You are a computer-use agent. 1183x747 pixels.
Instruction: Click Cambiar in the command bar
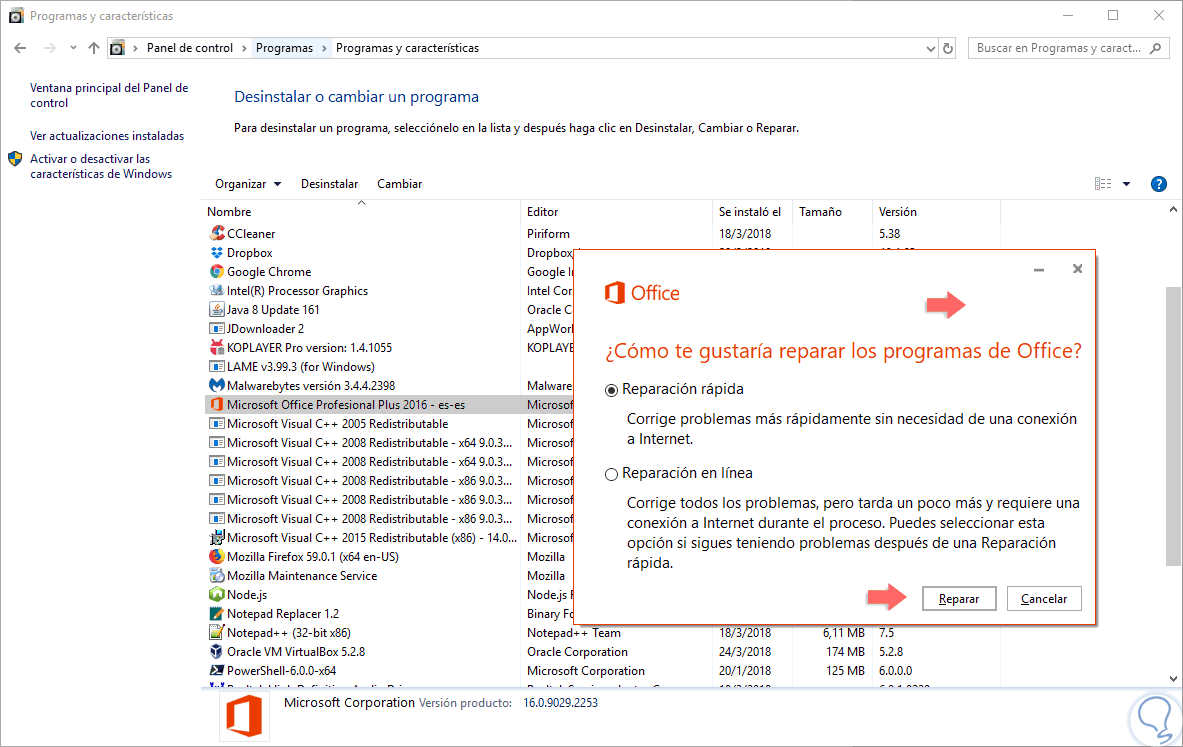click(399, 184)
